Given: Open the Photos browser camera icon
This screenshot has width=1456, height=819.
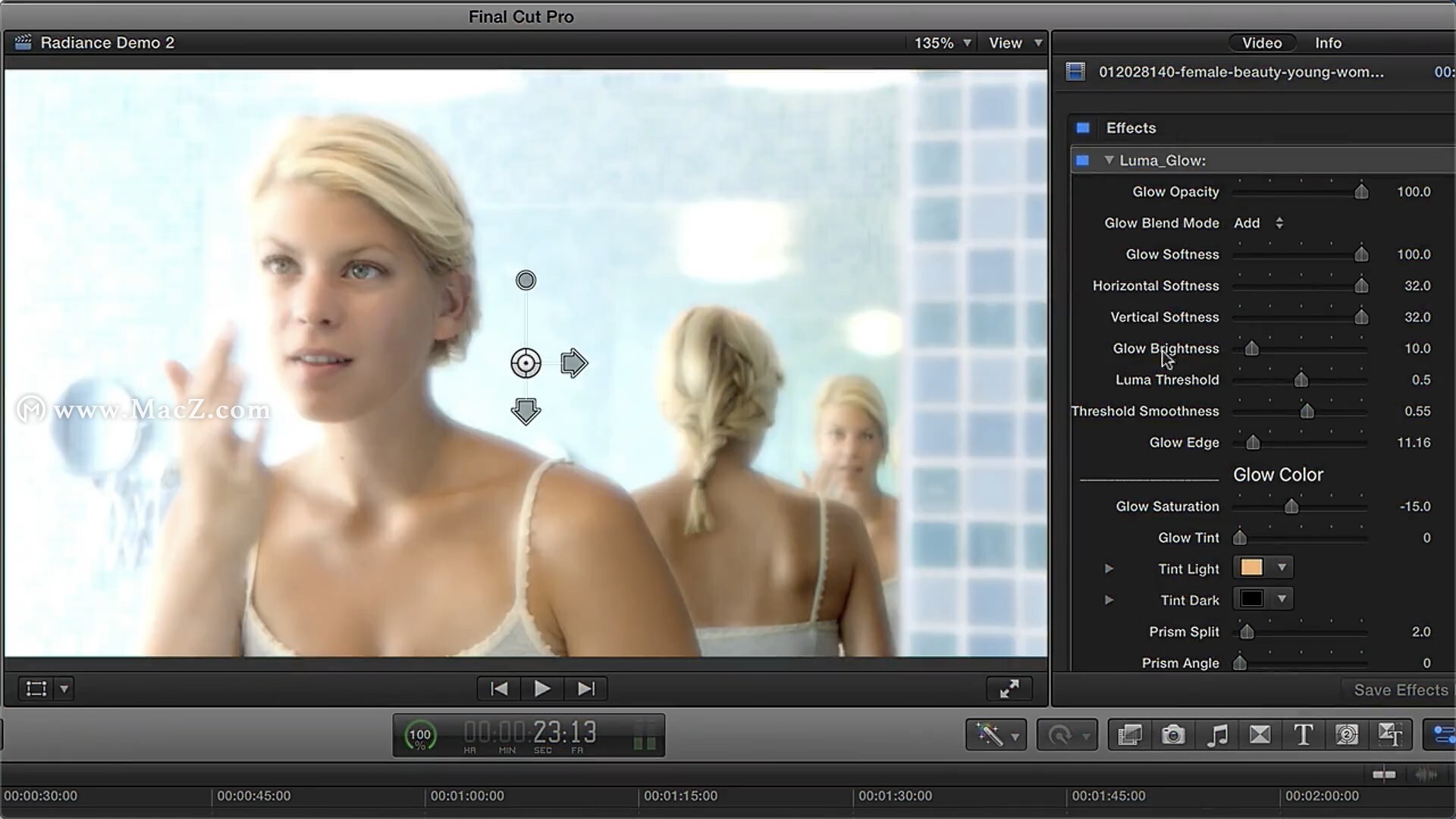Looking at the screenshot, I should [x=1173, y=735].
